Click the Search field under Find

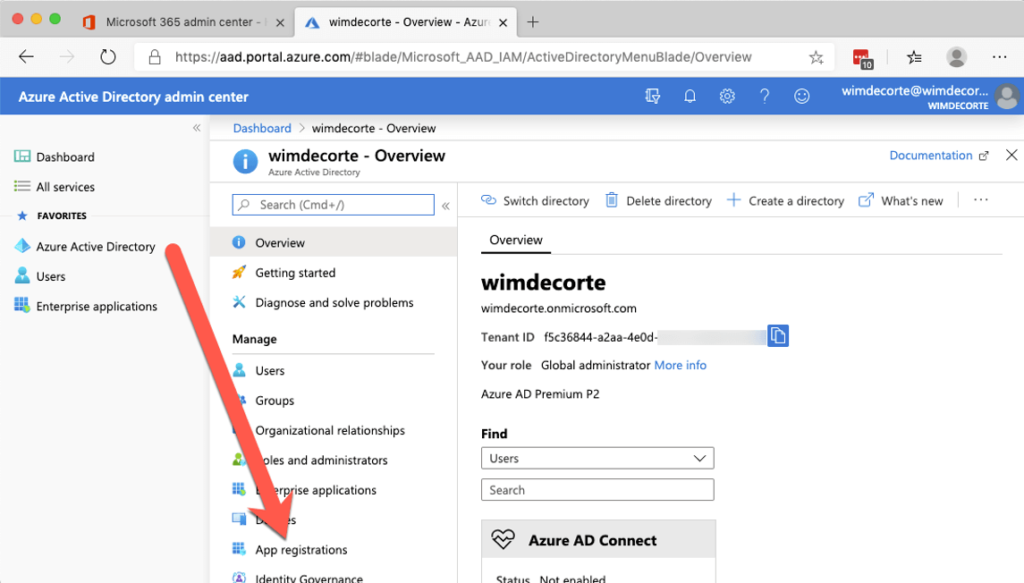597,489
